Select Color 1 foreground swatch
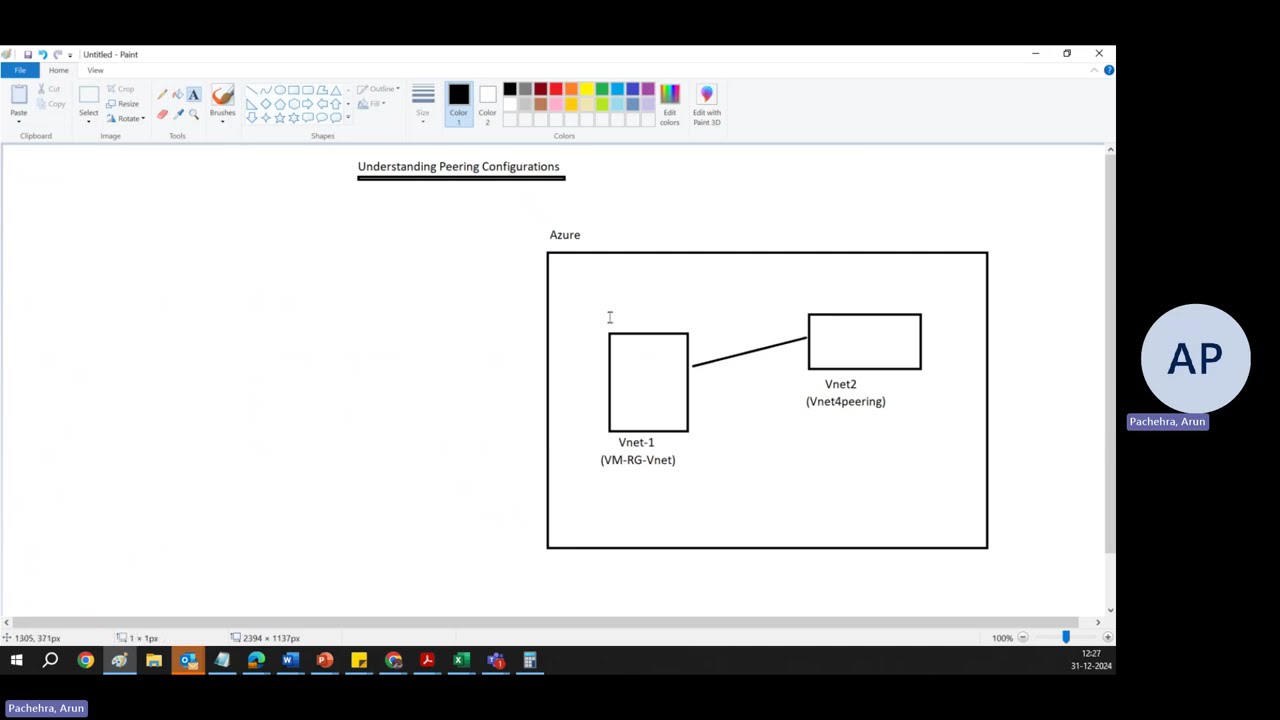 (458, 104)
